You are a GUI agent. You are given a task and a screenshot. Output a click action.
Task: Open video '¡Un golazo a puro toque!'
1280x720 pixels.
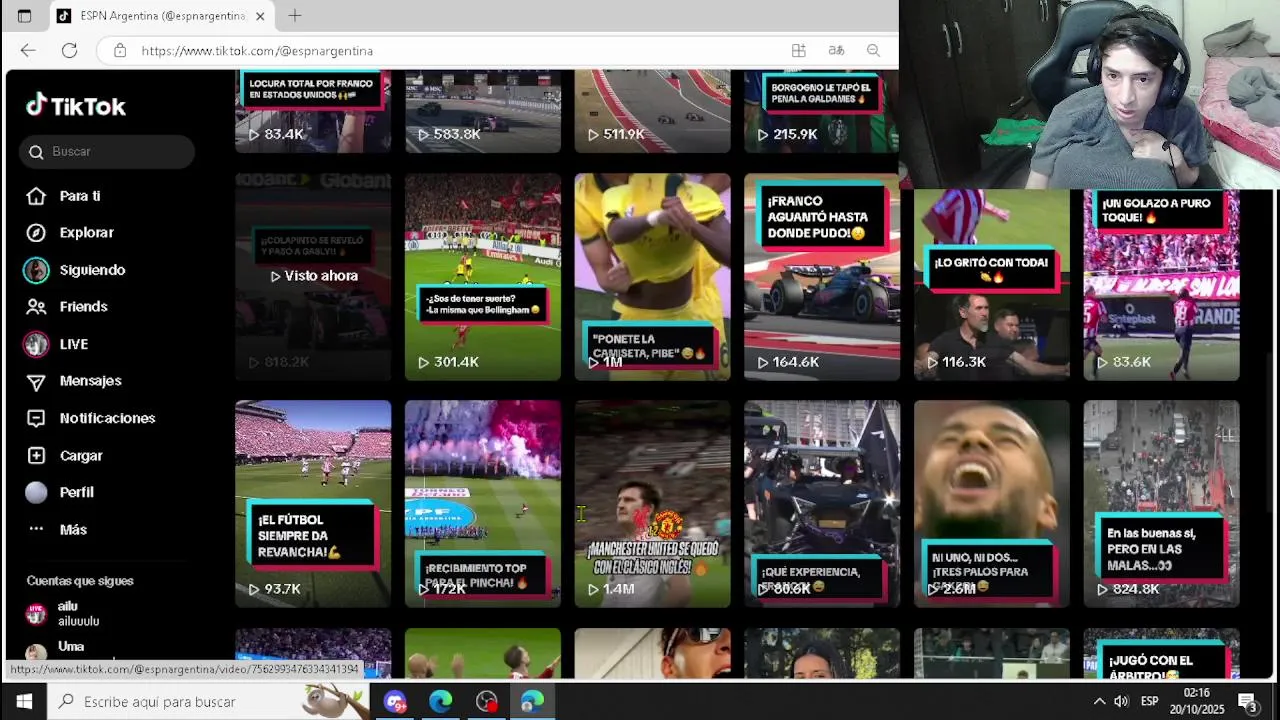1161,284
